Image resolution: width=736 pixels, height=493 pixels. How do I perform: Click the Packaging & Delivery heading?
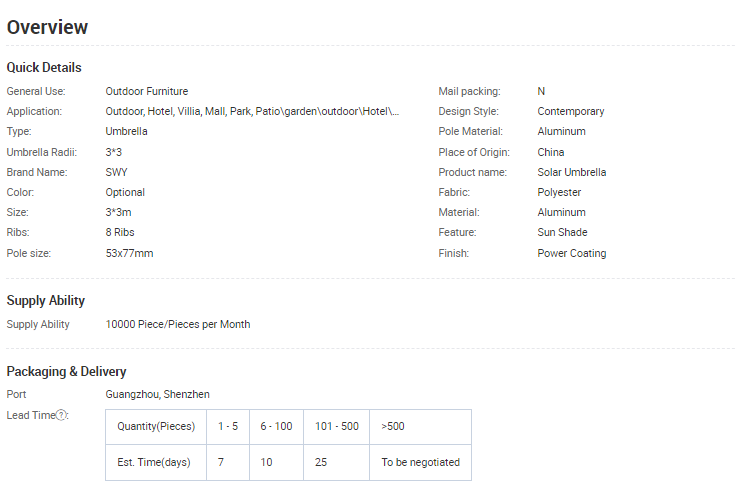[x=66, y=371]
